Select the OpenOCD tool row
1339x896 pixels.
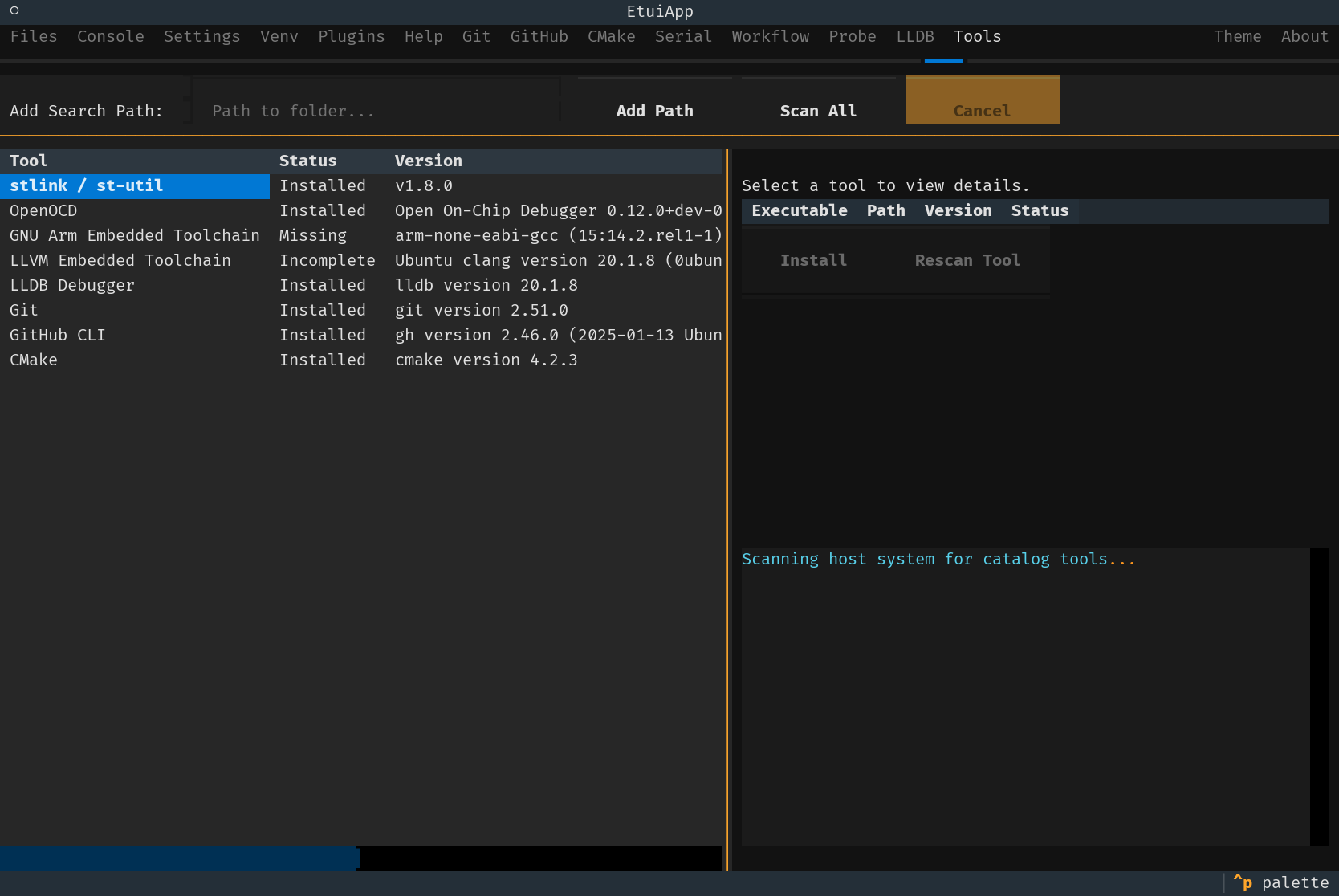361,210
